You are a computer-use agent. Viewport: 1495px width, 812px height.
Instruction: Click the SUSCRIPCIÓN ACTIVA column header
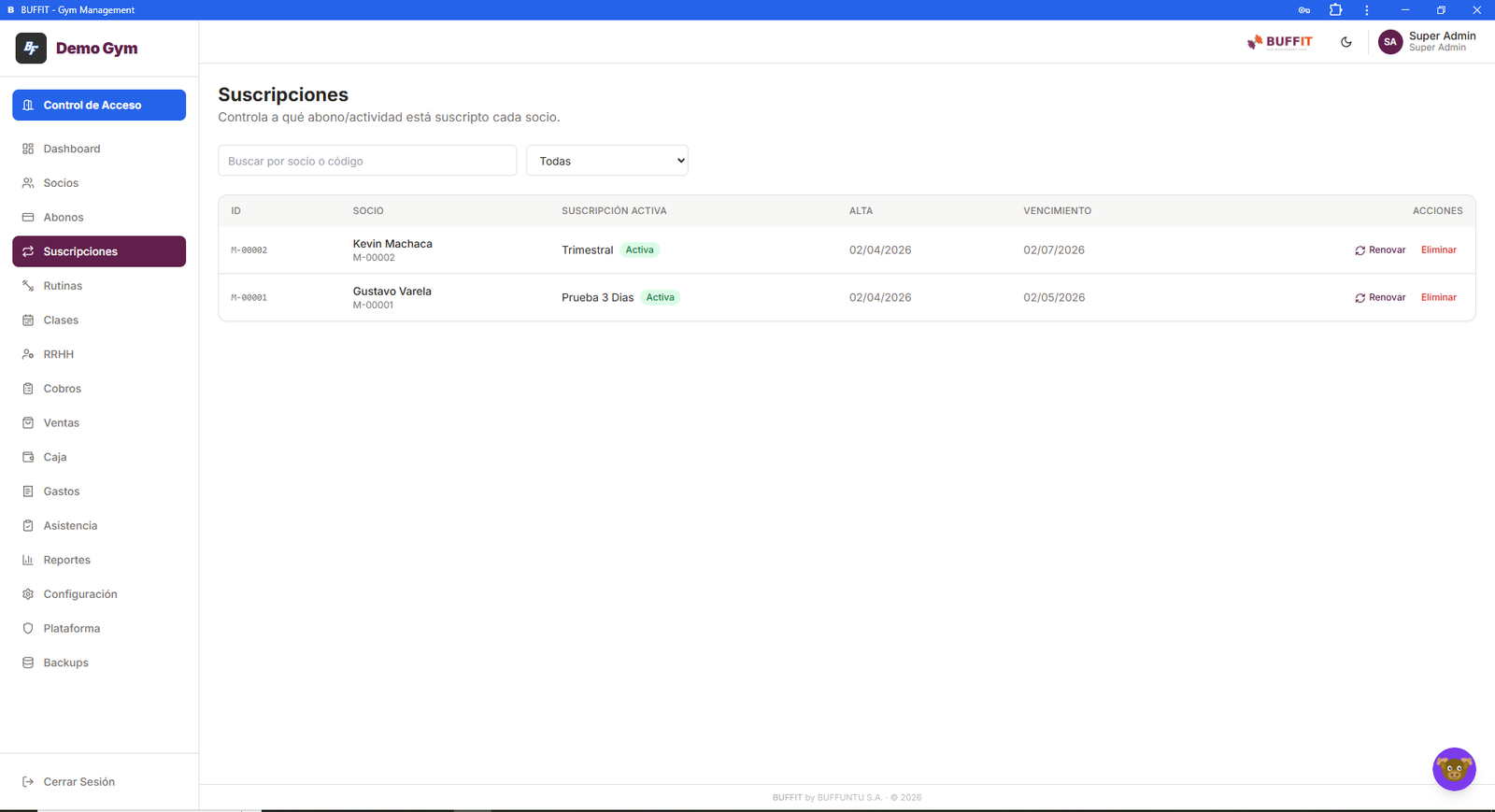[614, 211]
